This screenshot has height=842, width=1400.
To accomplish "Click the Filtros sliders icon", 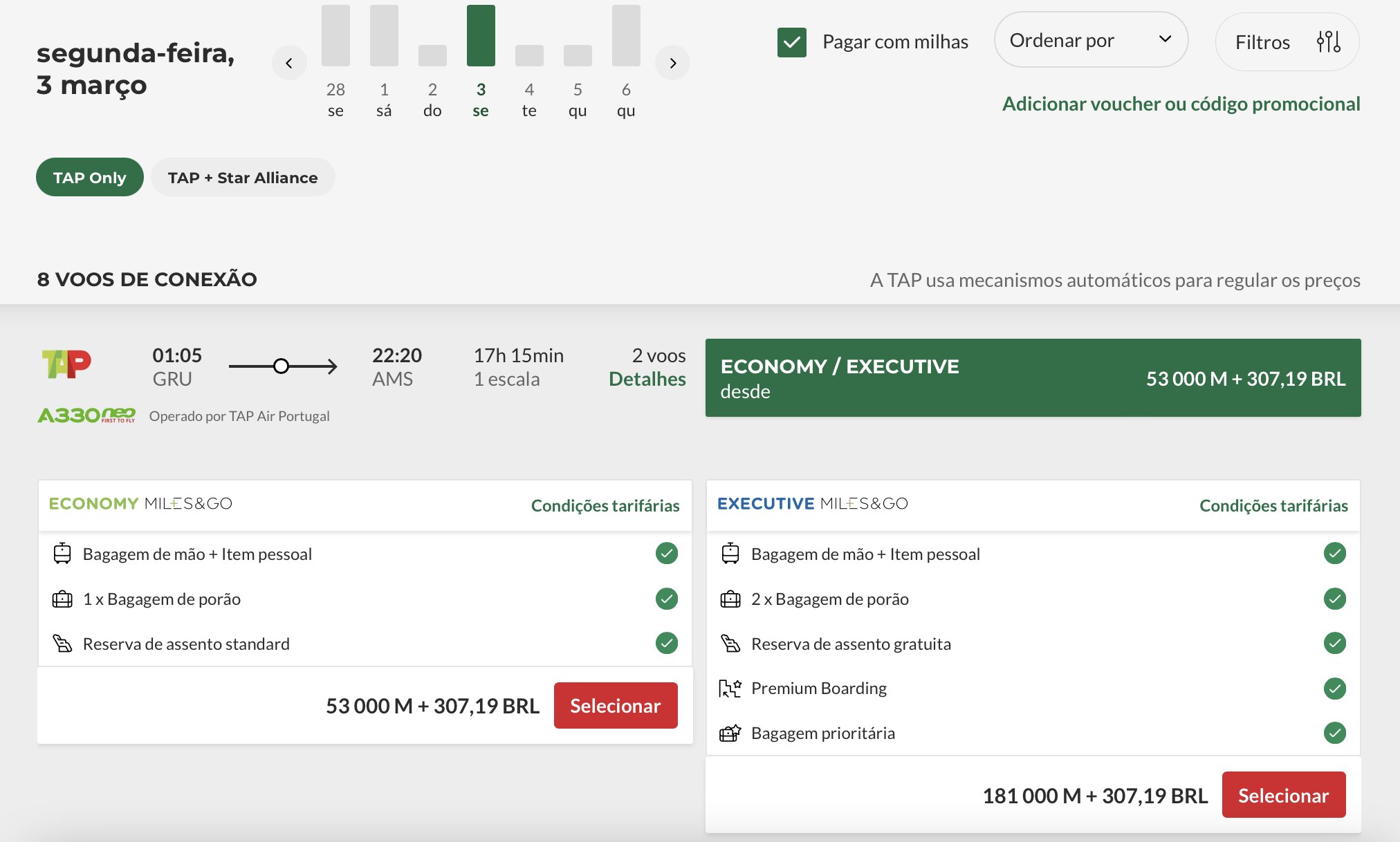I will pos(1328,42).
